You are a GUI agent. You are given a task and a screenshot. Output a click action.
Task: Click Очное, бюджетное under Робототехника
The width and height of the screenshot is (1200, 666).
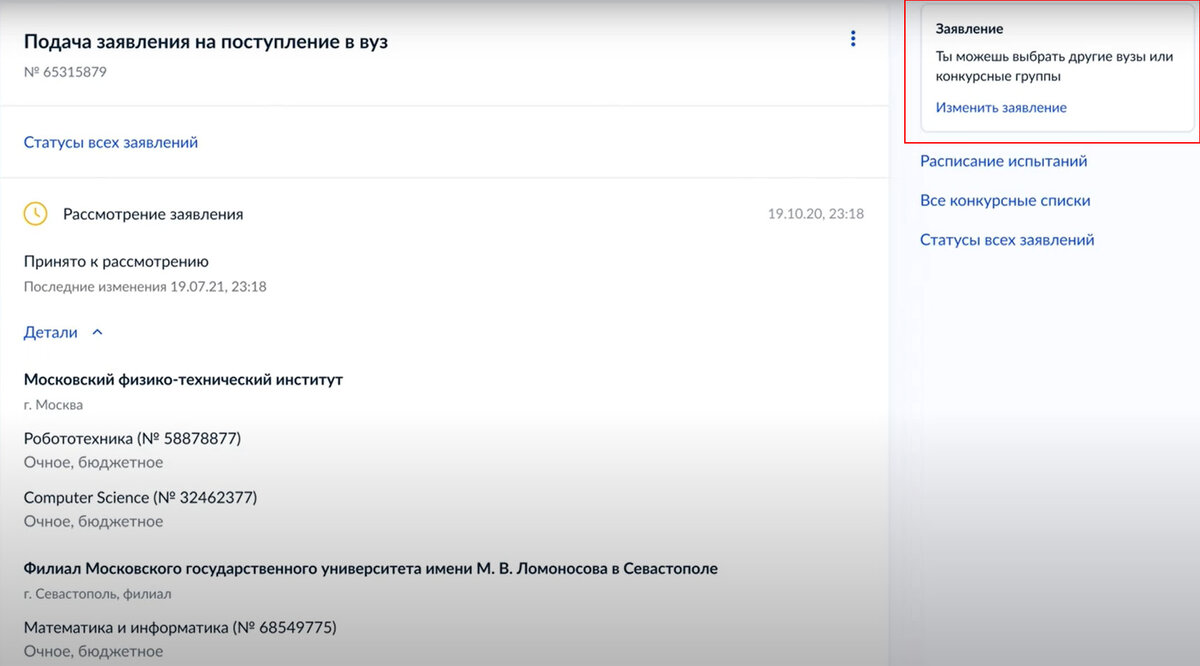click(x=93, y=462)
